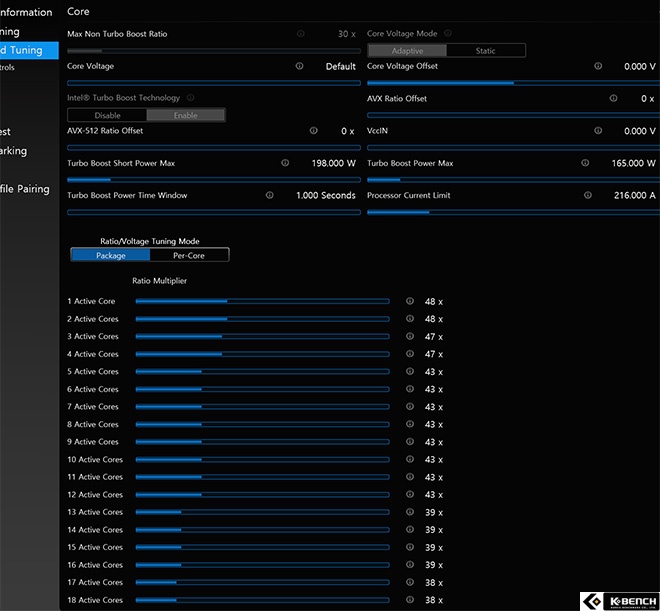
Task: Adjust the 18 Active Cores ratio slider
Action: pyautogui.click(x=262, y=600)
